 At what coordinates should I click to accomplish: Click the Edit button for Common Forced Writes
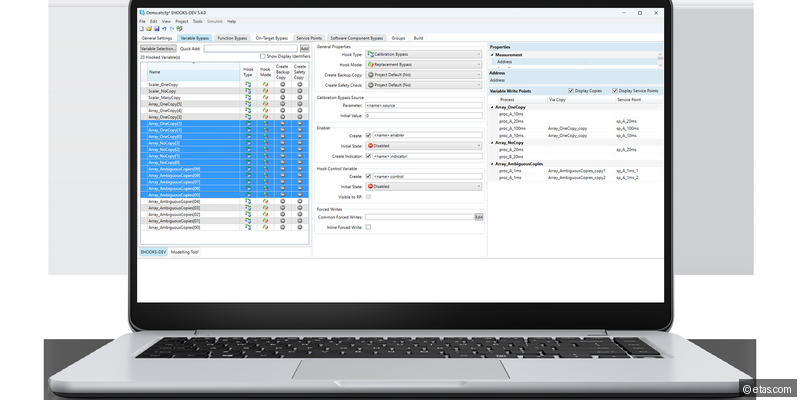tap(478, 216)
